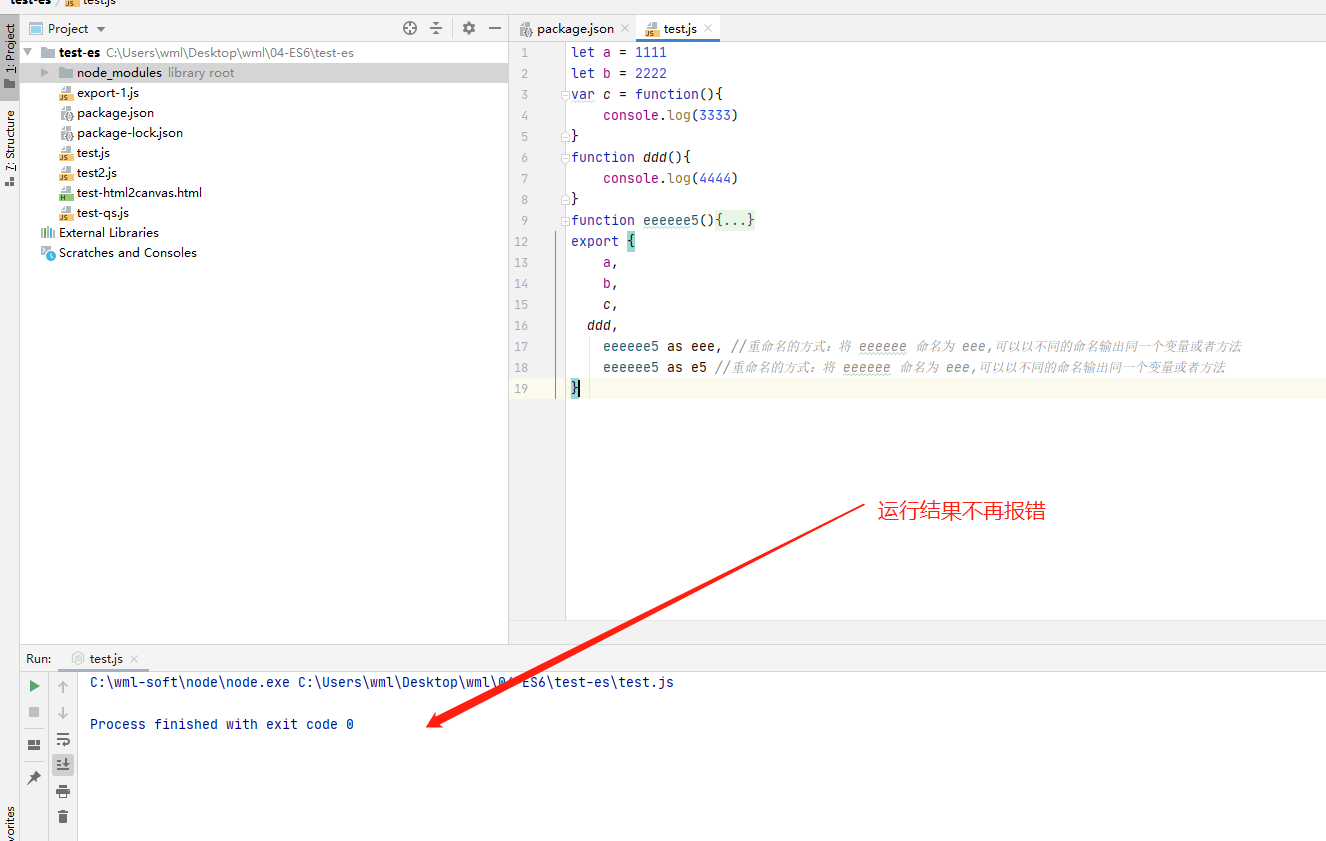Click the up-arrow stack trace icon
This screenshot has height=841, width=1326.
pos(63,686)
